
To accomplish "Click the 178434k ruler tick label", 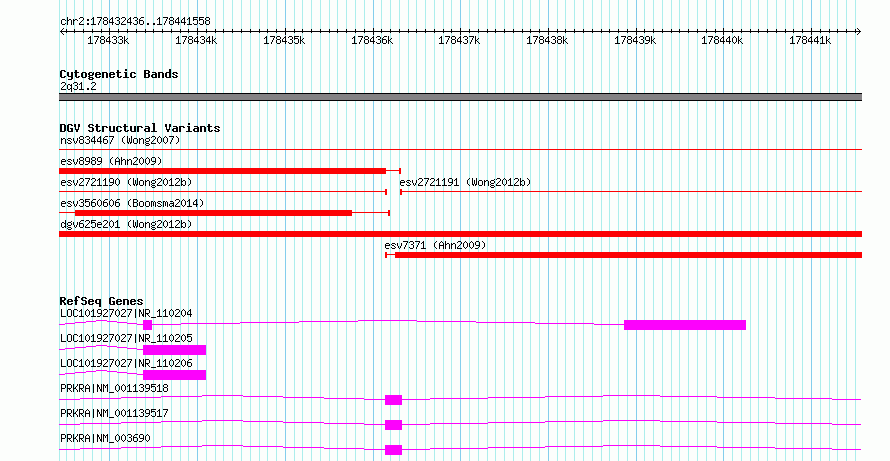I will click(196, 40).
